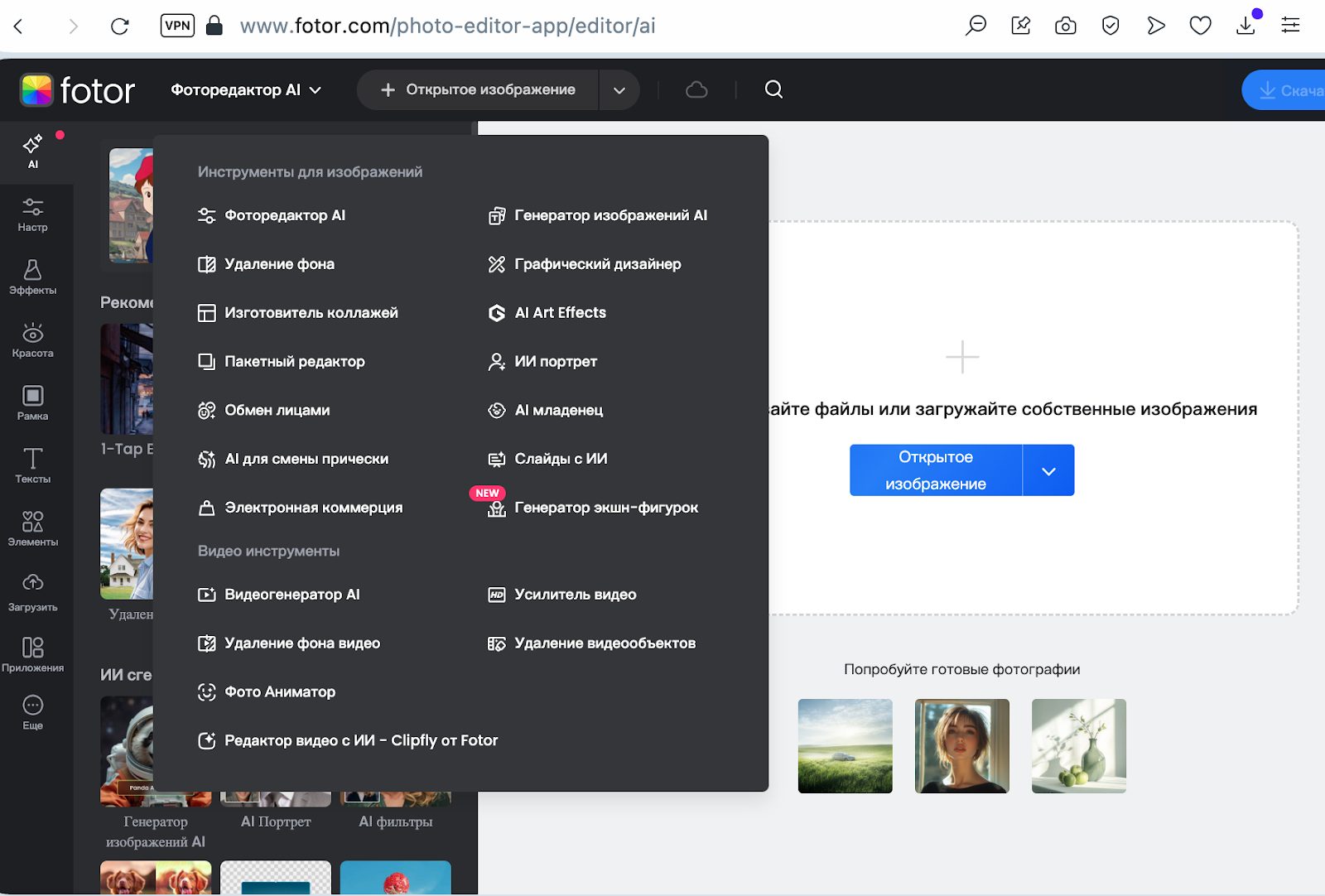Add page to bookmarks with heart icon

tap(1200, 26)
